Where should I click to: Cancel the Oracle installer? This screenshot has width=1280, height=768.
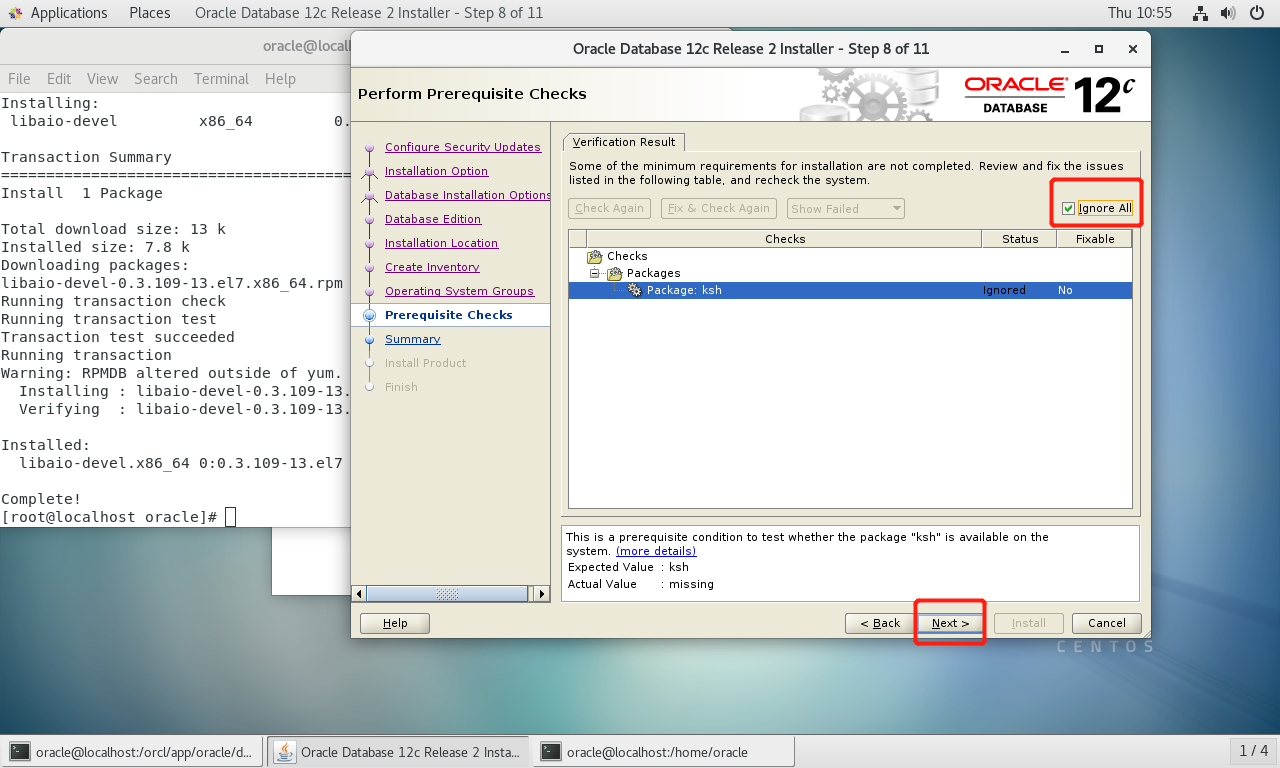click(x=1107, y=623)
